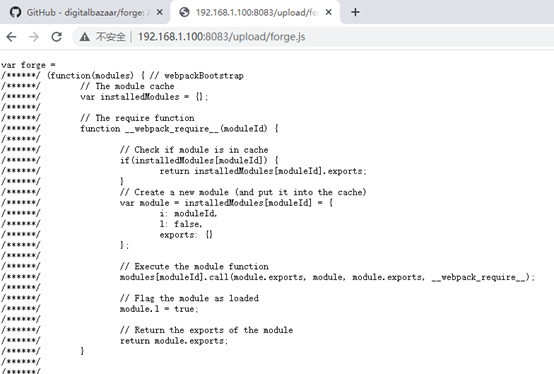
Task: Select the 192.168.1.100:8083/upload/forge.js tab
Action: click(255, 13)
